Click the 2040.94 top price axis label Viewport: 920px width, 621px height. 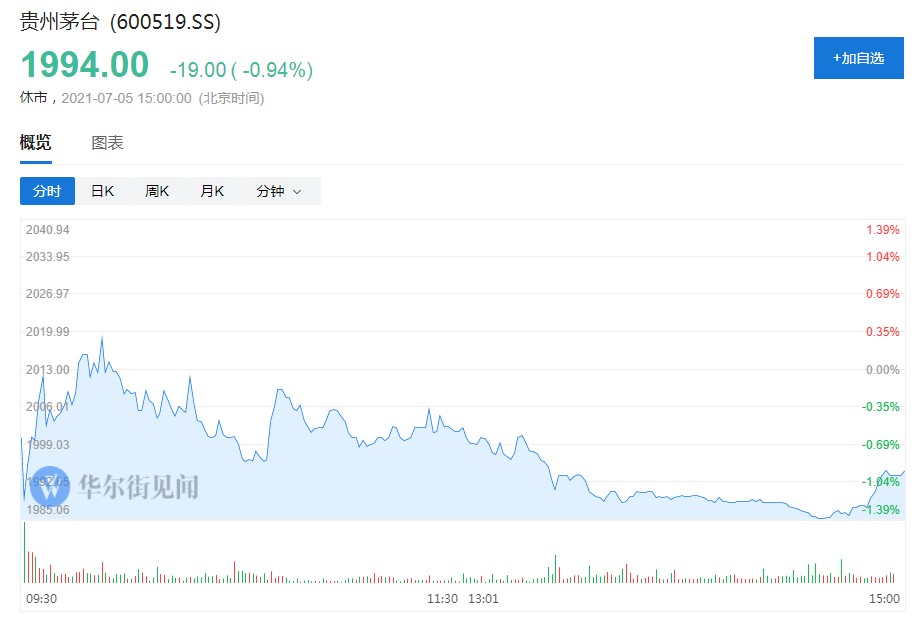pyautogui.click(x=48, y=230)
